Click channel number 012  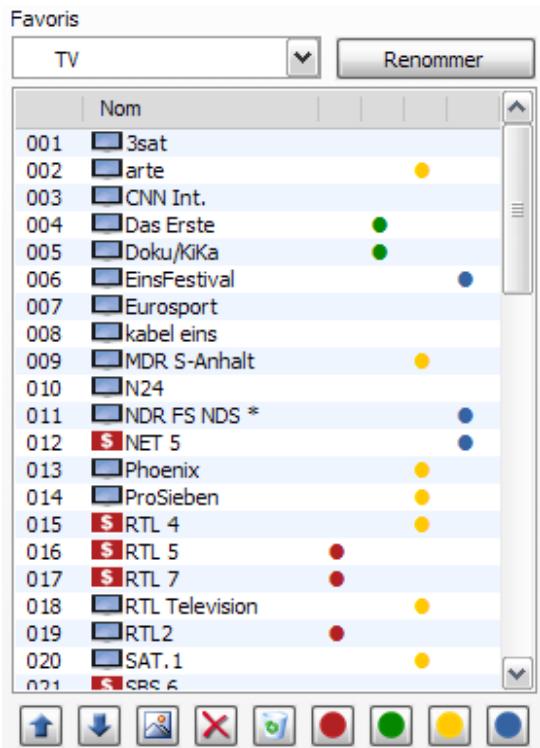(44, 443)
